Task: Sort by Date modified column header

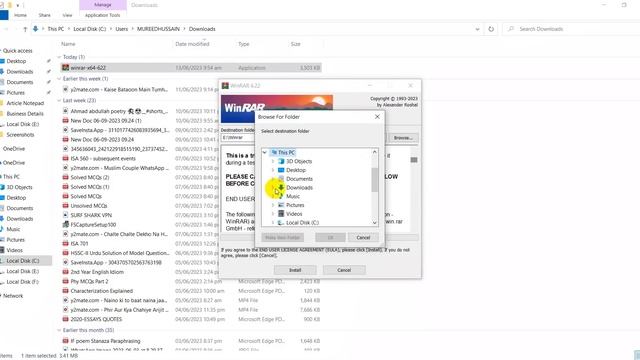Action: tap(192, 44)
